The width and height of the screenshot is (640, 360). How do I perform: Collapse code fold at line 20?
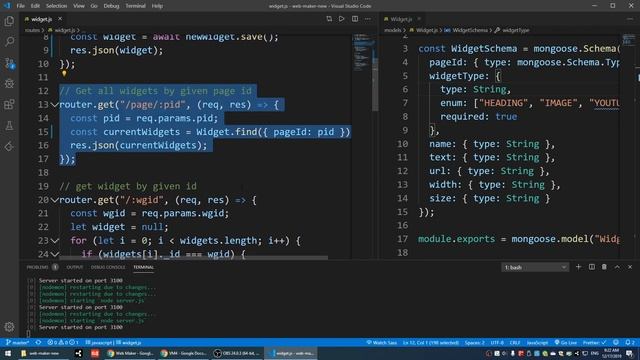point(55,200)
